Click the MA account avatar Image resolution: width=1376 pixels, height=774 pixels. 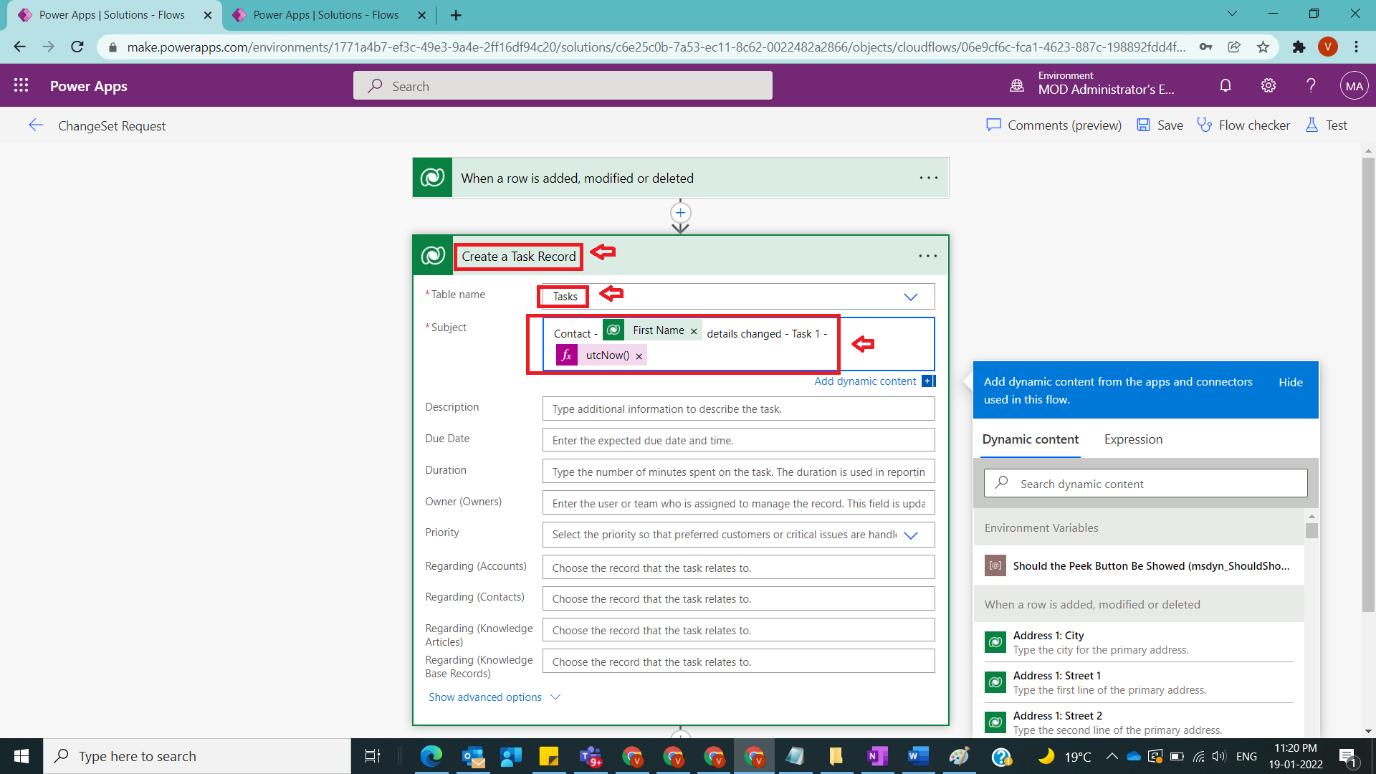point(1354,86)
